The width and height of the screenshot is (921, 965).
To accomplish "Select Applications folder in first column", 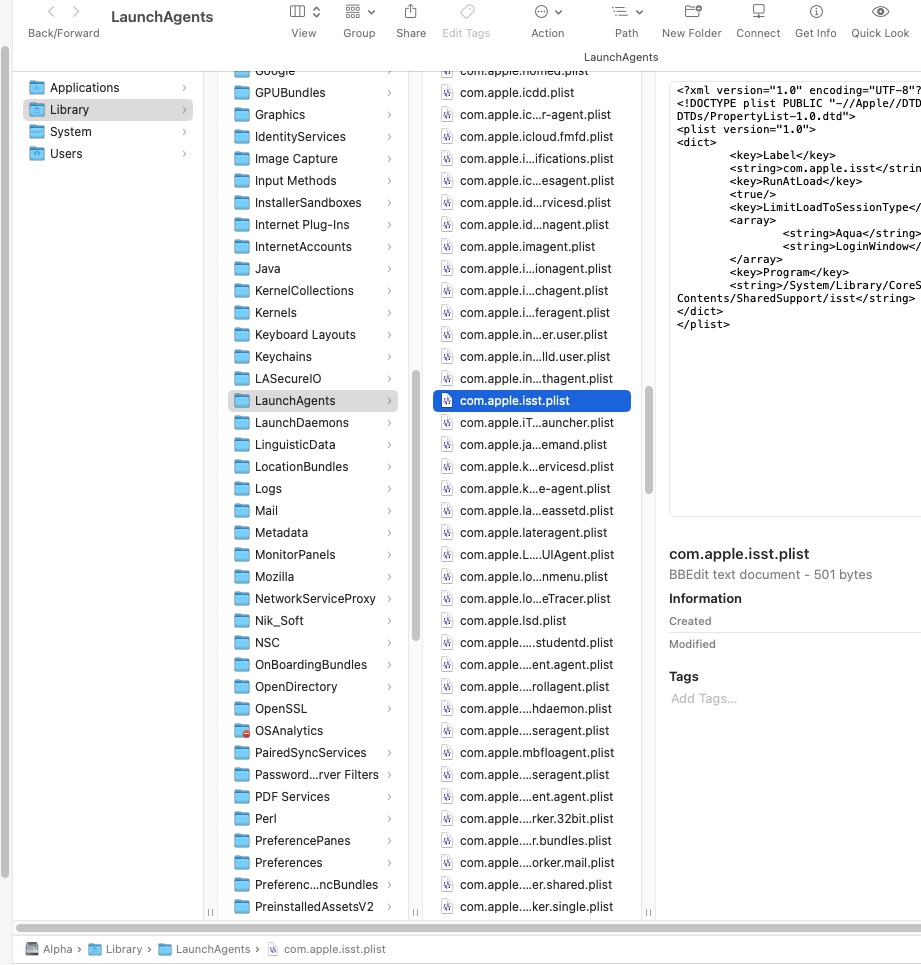I will point(108,88).
